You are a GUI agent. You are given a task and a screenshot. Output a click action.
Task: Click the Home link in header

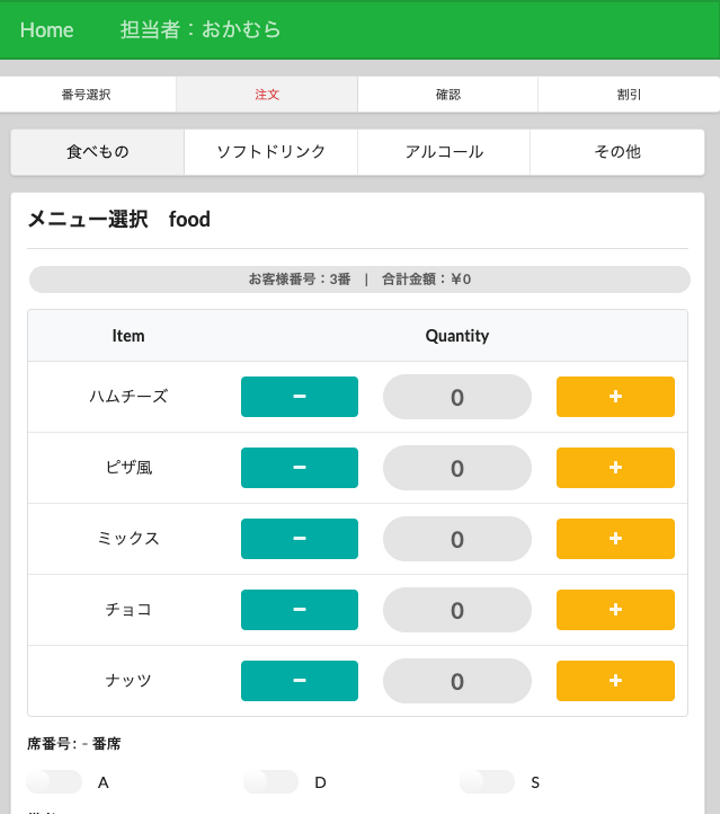pyautogui.click(x=47, y=30)
